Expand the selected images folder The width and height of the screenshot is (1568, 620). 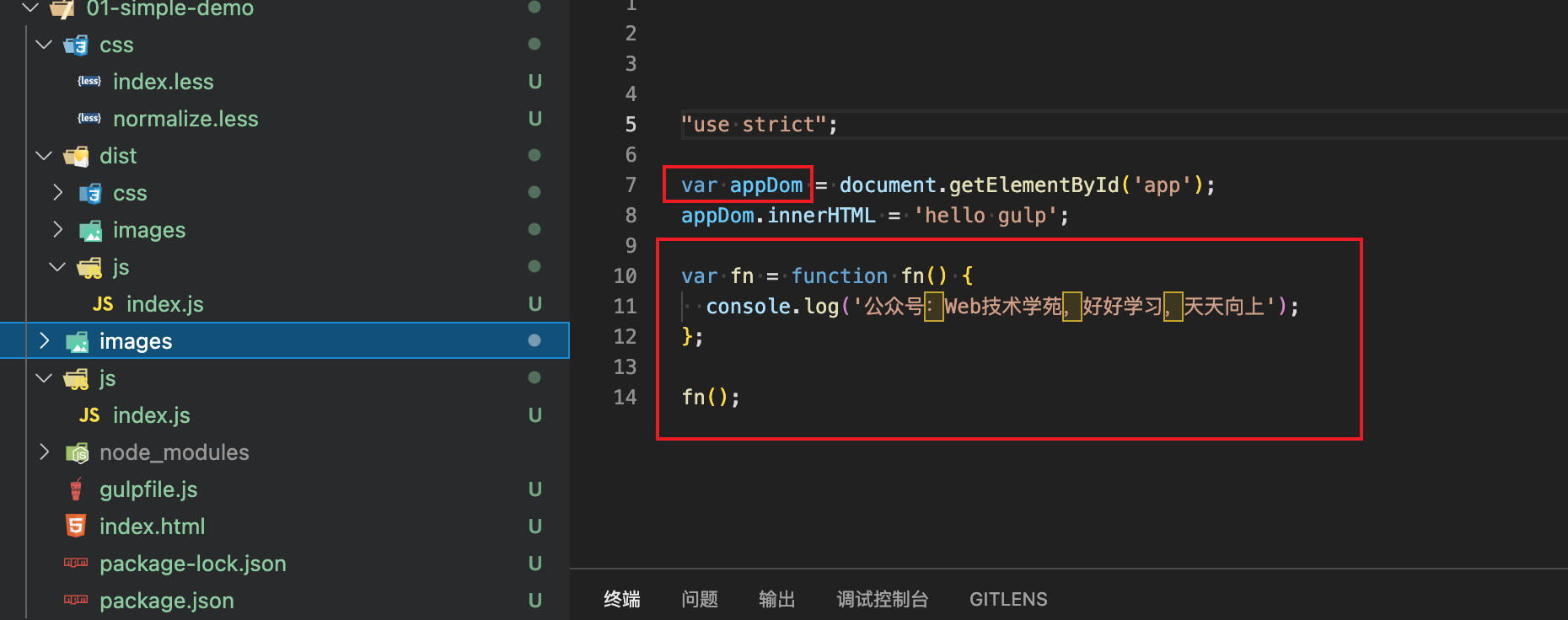tap(44, 341)
